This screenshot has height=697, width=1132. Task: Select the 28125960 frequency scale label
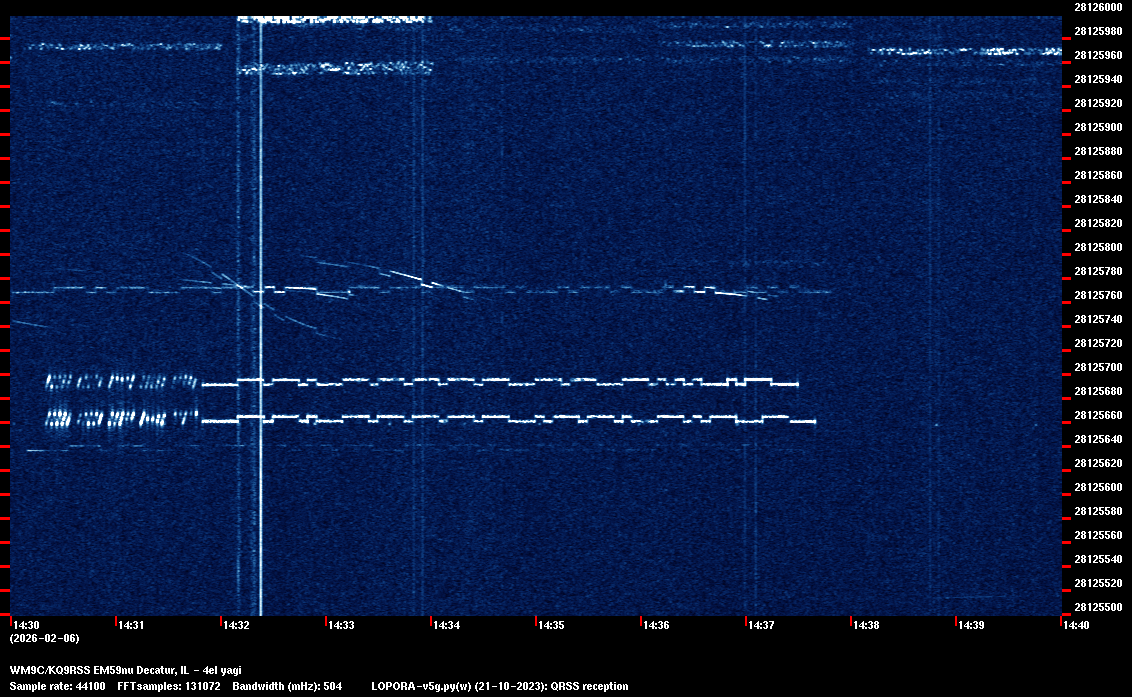pos(1097,55)
